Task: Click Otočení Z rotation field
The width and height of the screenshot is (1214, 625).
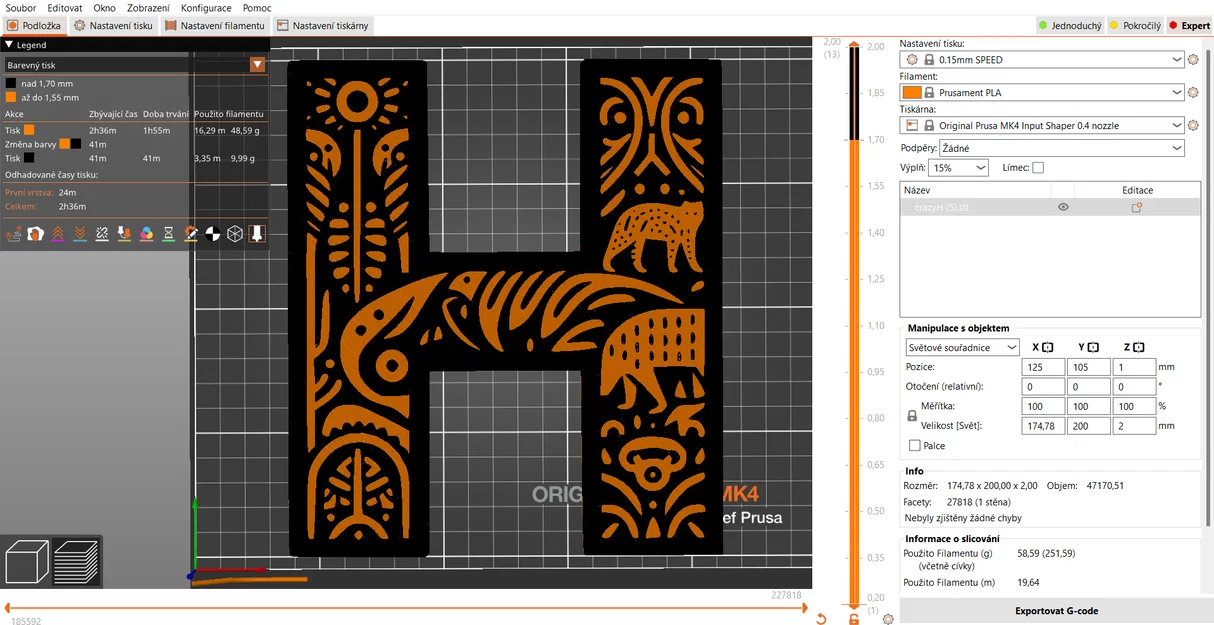Action: tap(1134, 386)
